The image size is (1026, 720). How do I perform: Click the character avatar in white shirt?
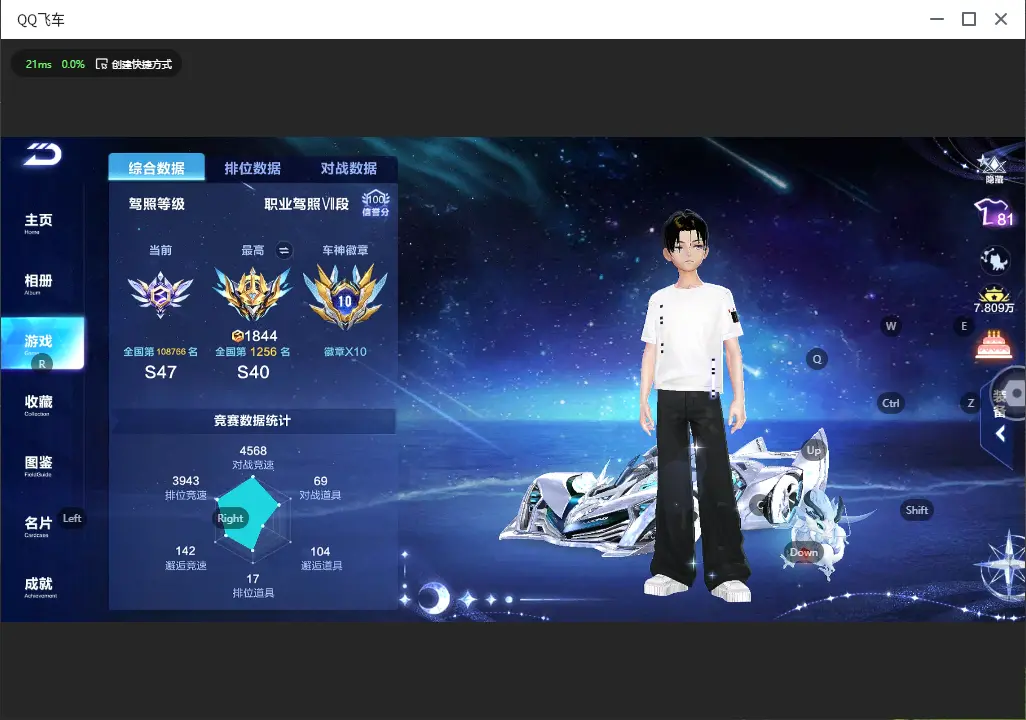click(x=696, y=406)
